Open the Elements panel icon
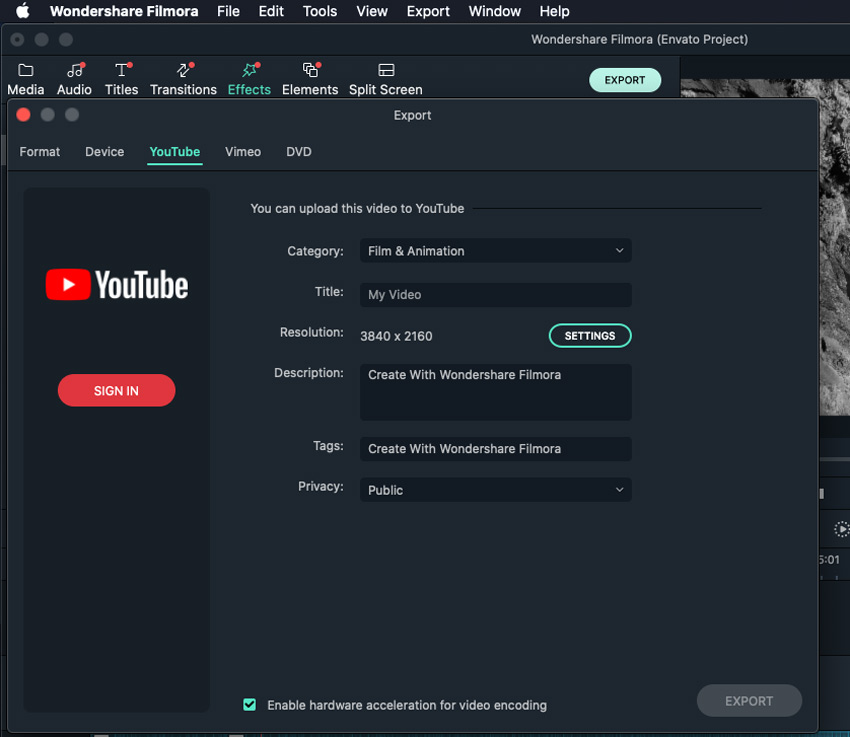Image resolution: width=850 pixels, height=737 pixels. tap(311, 70)
